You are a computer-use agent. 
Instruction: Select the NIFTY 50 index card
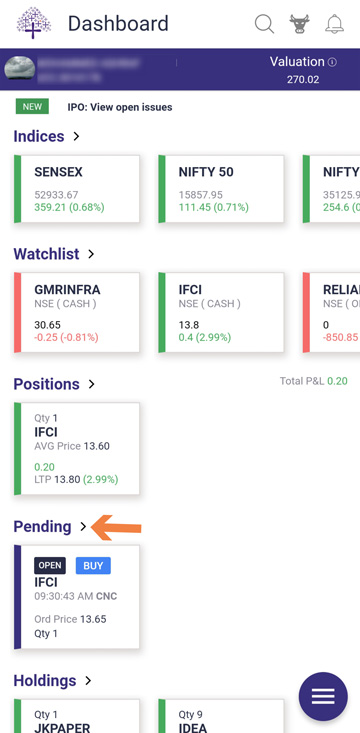[x=221, y=189]
